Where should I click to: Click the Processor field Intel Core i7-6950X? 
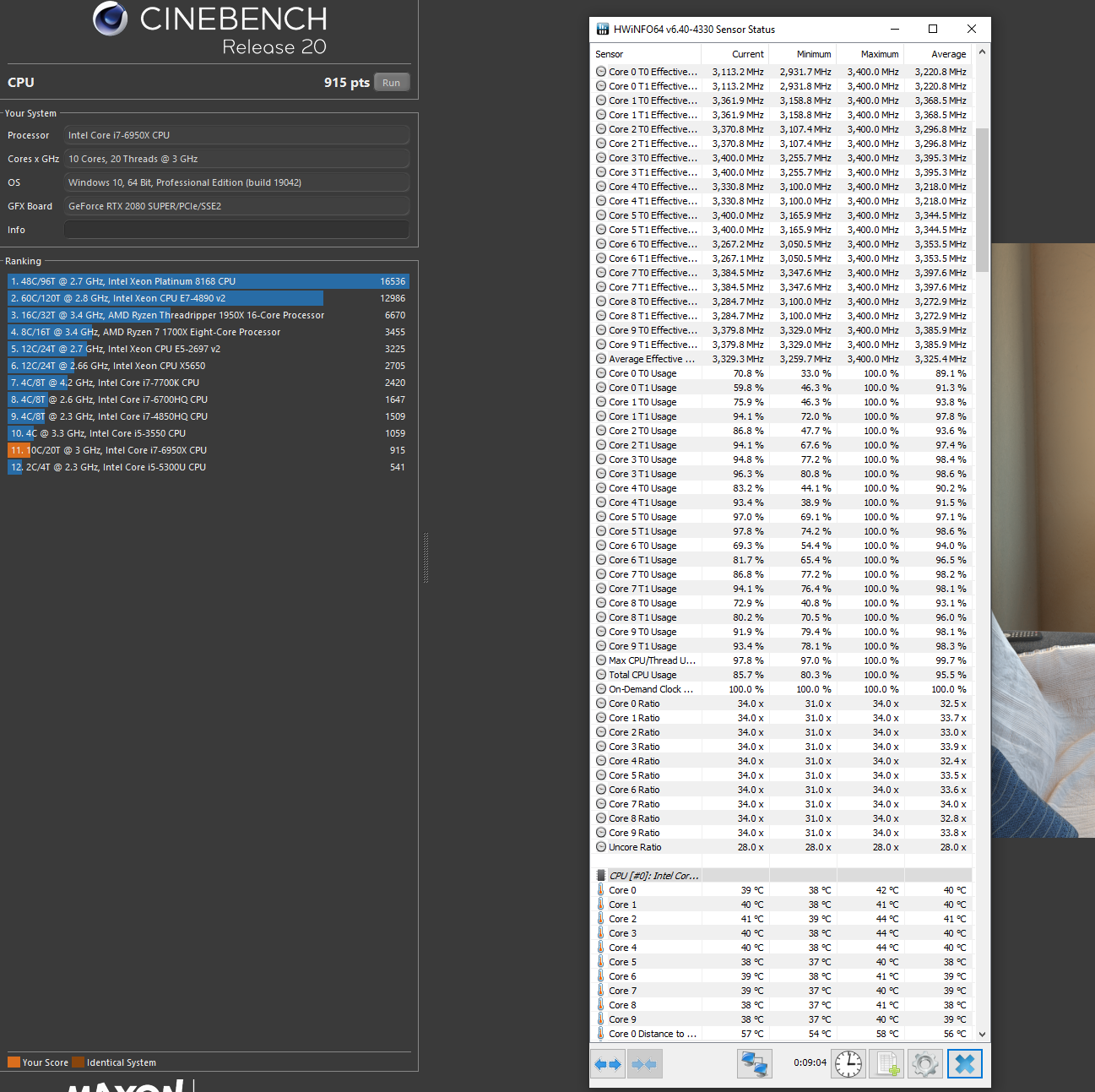pos(237,135)
